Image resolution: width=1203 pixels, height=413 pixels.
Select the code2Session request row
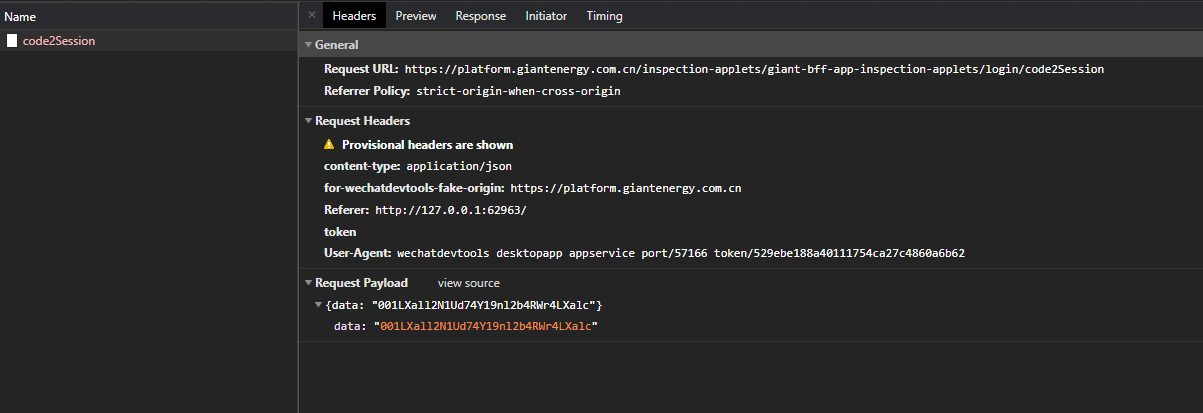(x=149, y=41)
